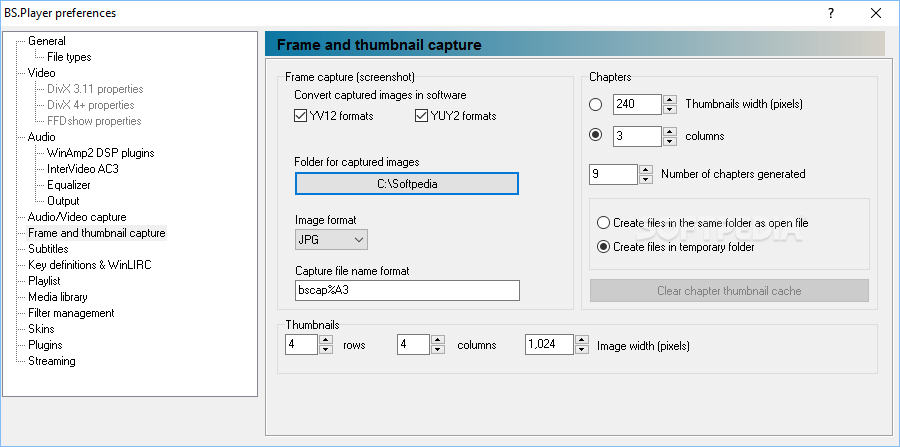This screenshot has height=447, width=900.
Task: Open audio Output settings
Action: pyautogui.click(x=63, y=201)
